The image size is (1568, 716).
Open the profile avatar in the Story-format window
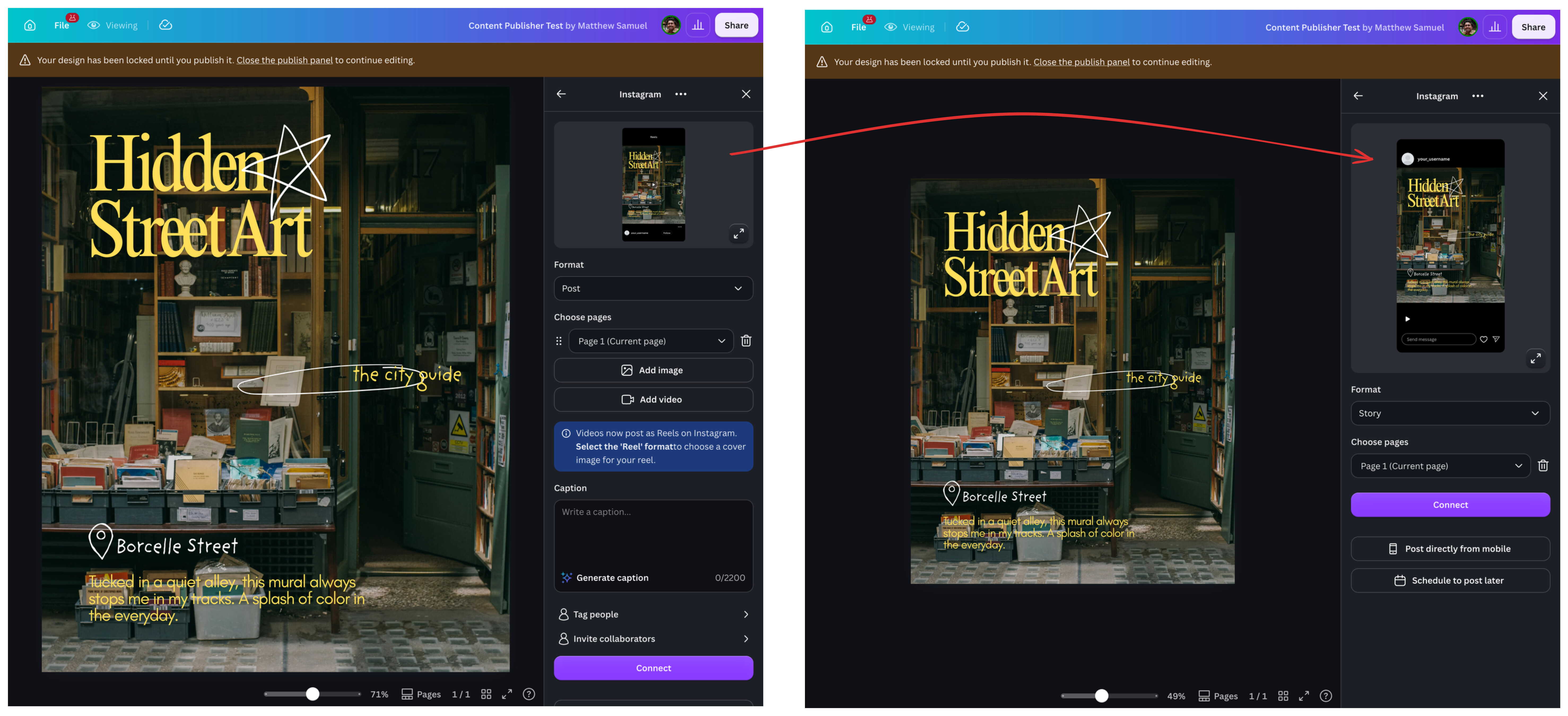point(1467,27)
